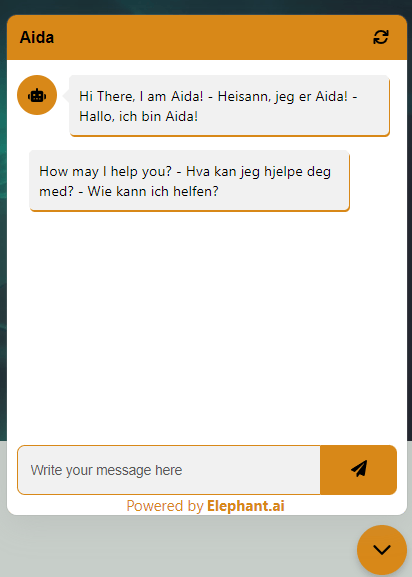This screenshot has height=577, width=412.
Task: Collapse chat using the chevron-down button
Action: click(382, 550)
